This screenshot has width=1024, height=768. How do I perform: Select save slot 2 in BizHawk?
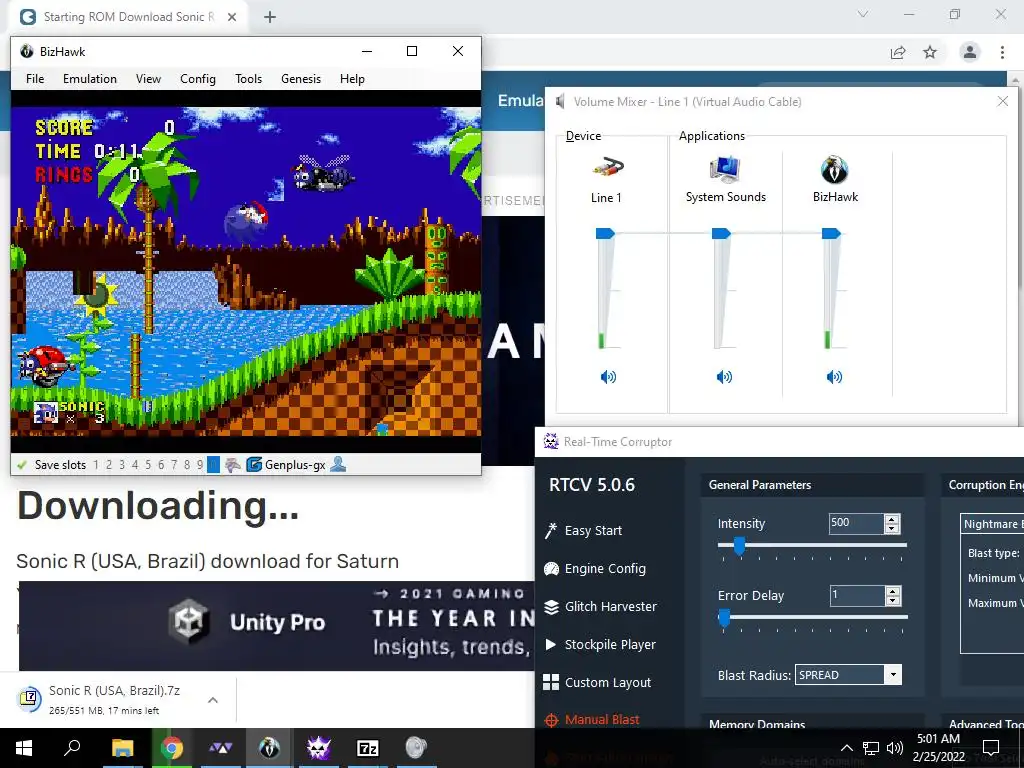point(109,465)
